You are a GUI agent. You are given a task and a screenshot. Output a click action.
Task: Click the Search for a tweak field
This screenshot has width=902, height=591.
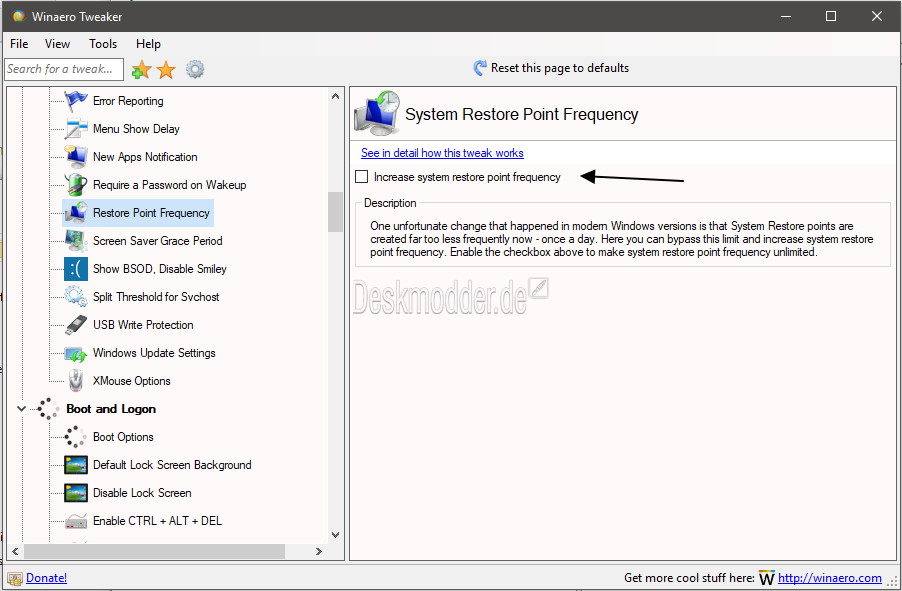[x=64, y=69]
